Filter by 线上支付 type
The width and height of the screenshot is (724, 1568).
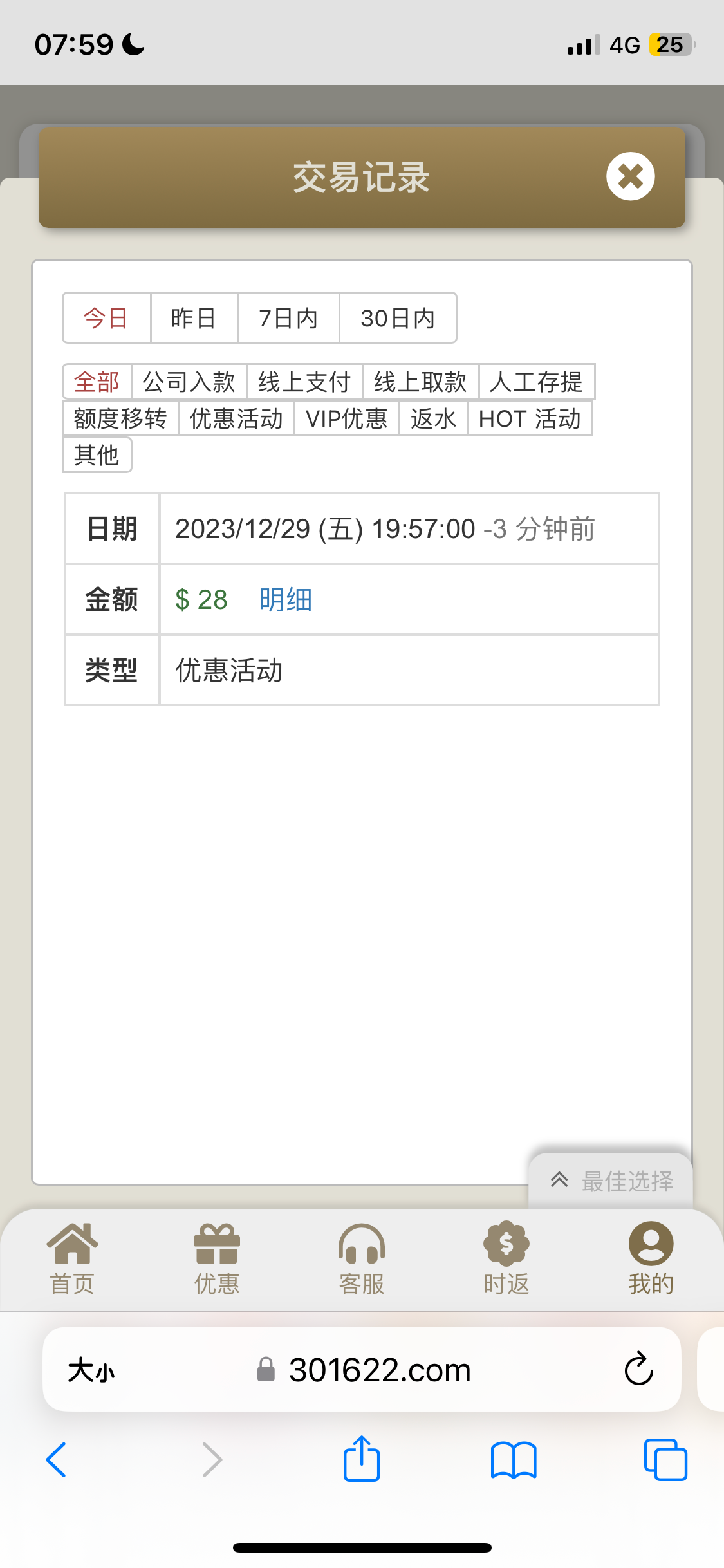click(304, 382)
